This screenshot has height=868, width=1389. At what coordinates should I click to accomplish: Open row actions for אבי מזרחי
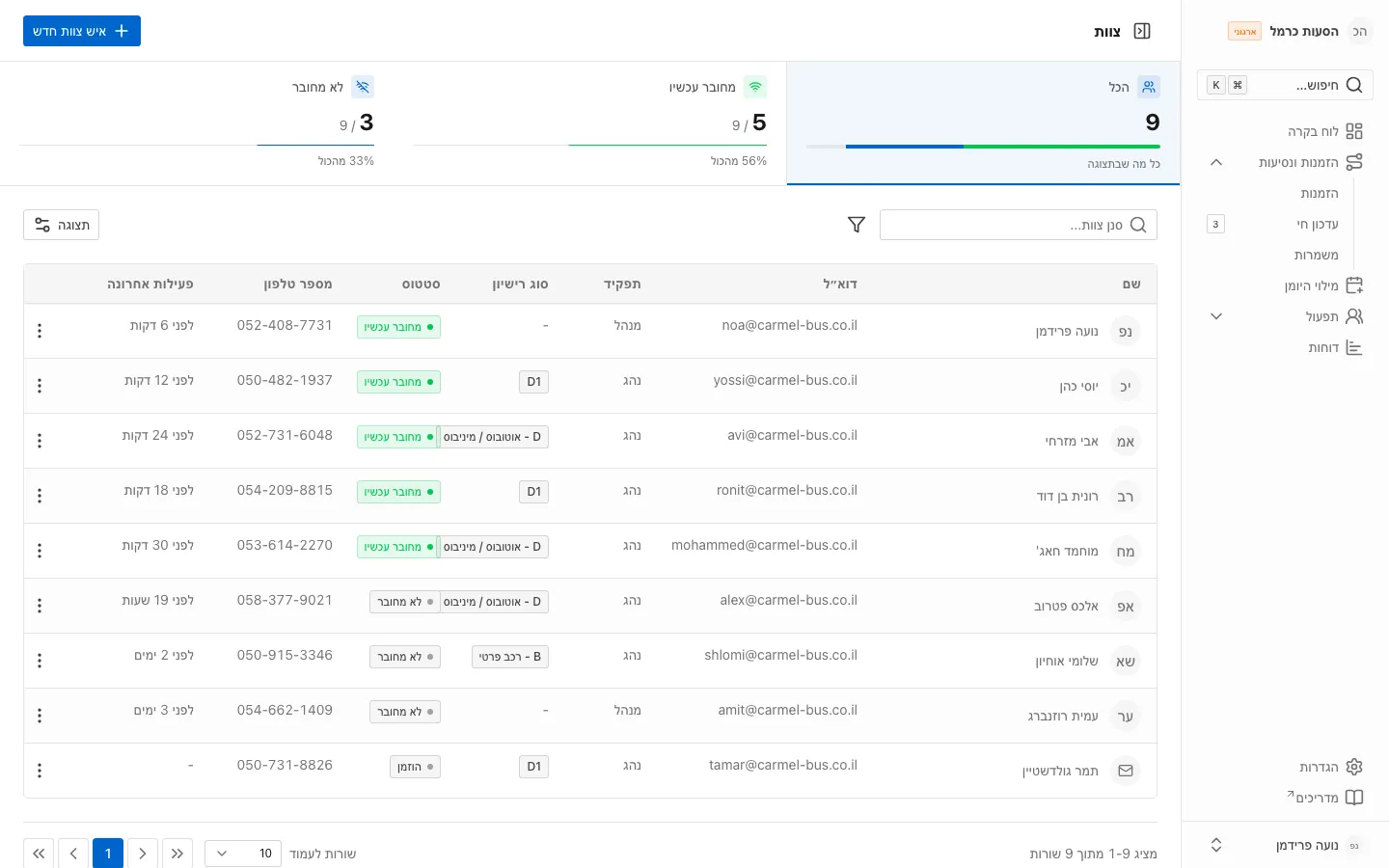40,441
